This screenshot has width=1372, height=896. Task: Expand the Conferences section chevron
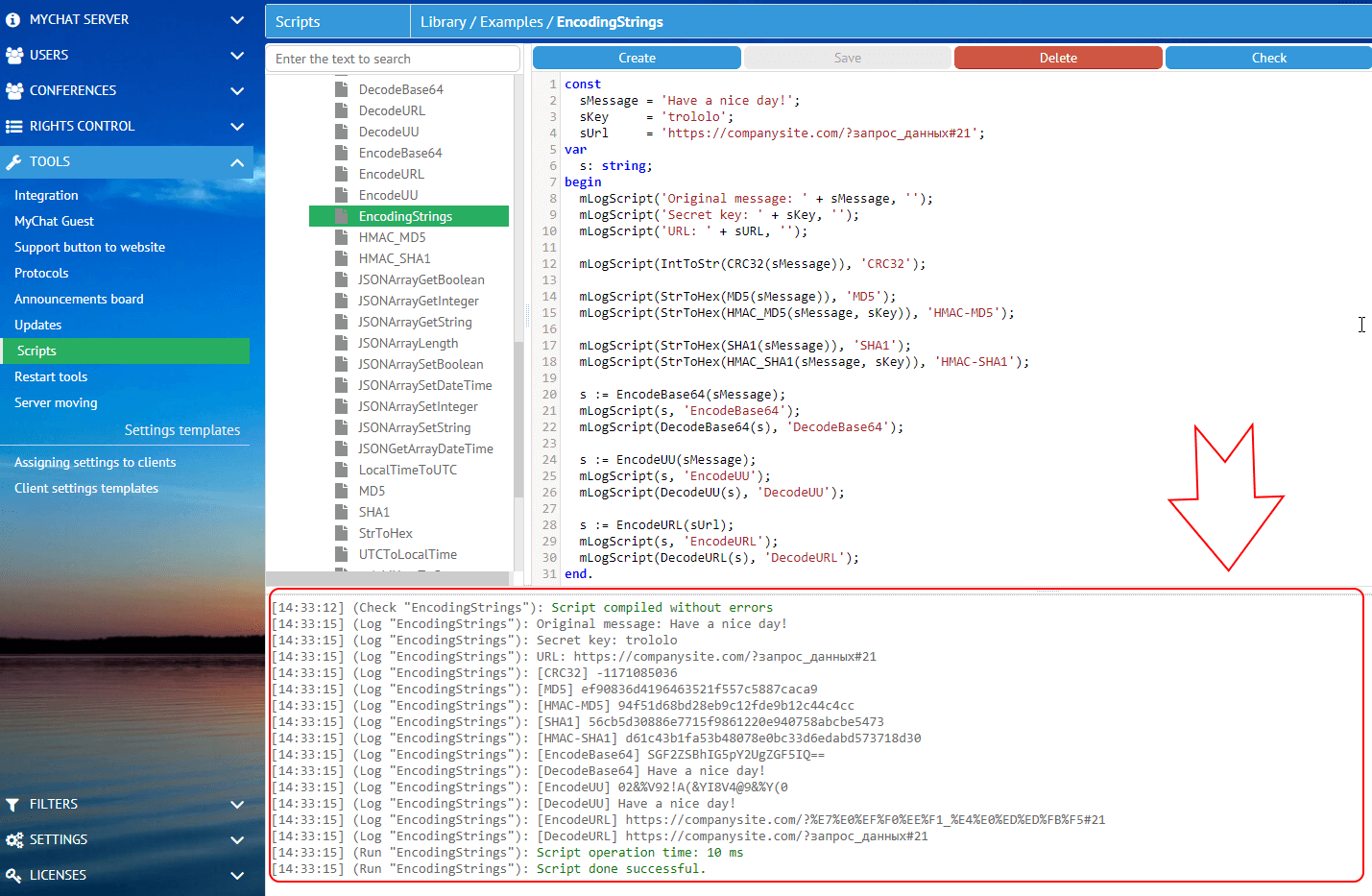[x=237, y=91]
